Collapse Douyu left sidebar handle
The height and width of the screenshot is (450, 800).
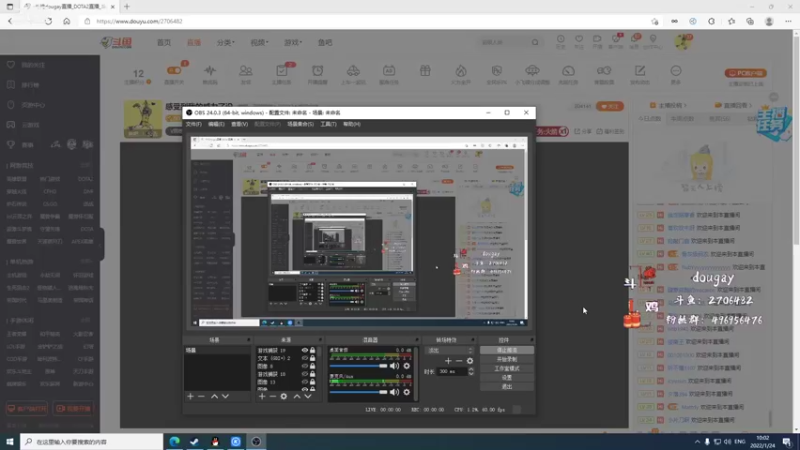(x=102, y=244)
